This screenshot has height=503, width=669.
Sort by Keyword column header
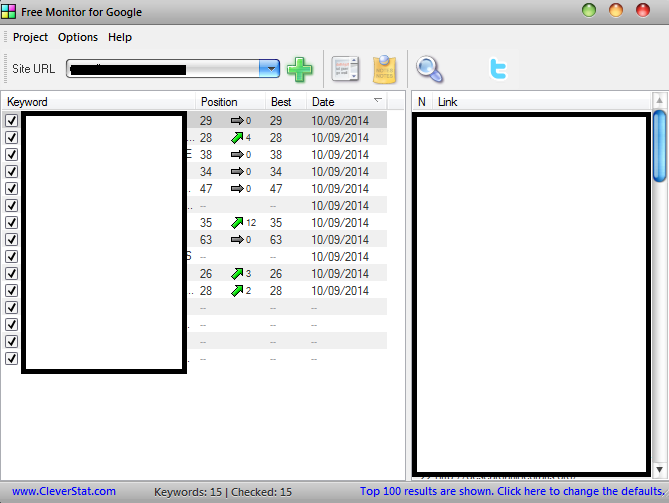(x=99, y=102)
